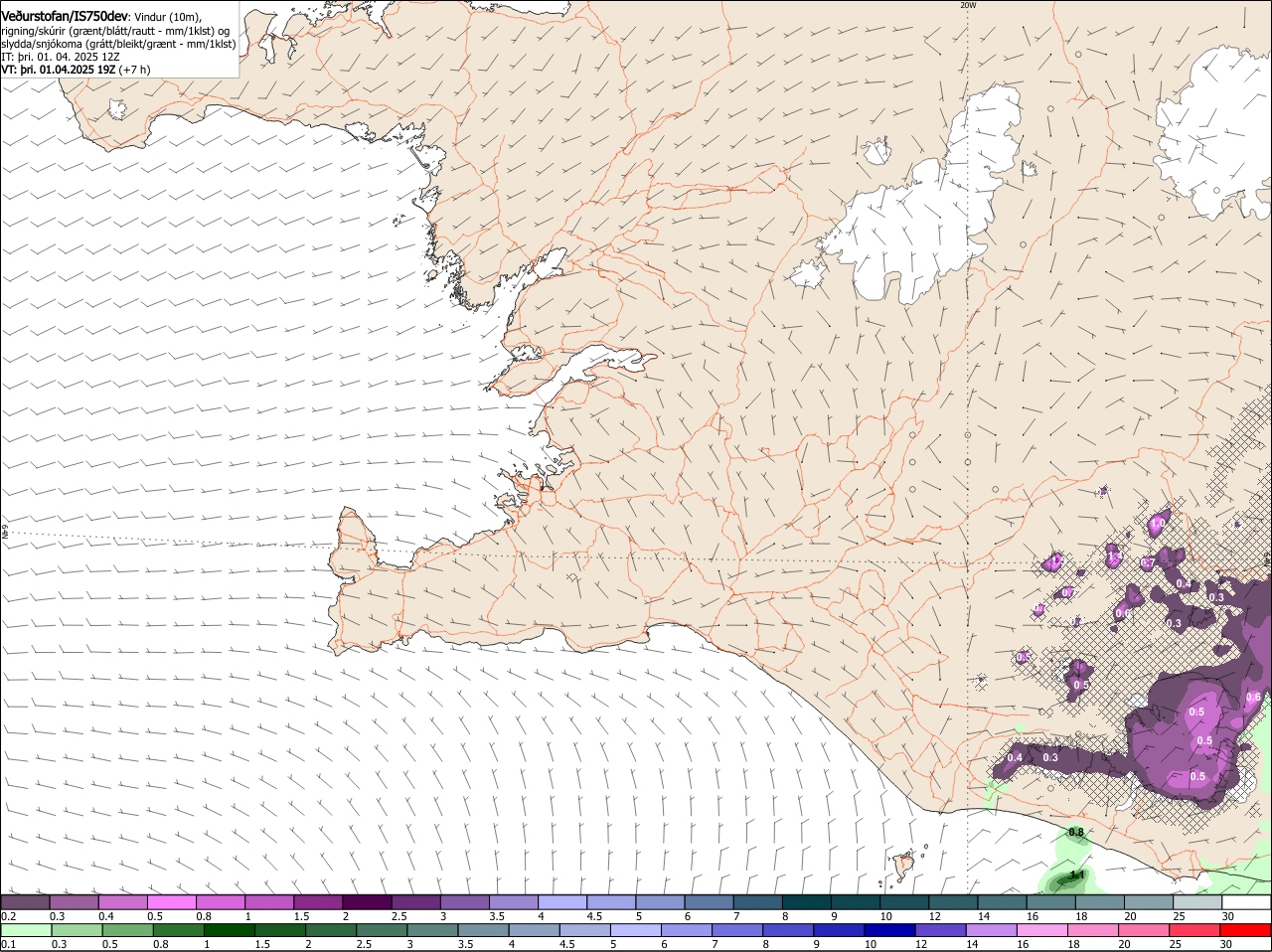1272x952 pixels.
Task: Select the red rain scale swatch above 30
Action: pyautogui.click(x=1244, y=930)
